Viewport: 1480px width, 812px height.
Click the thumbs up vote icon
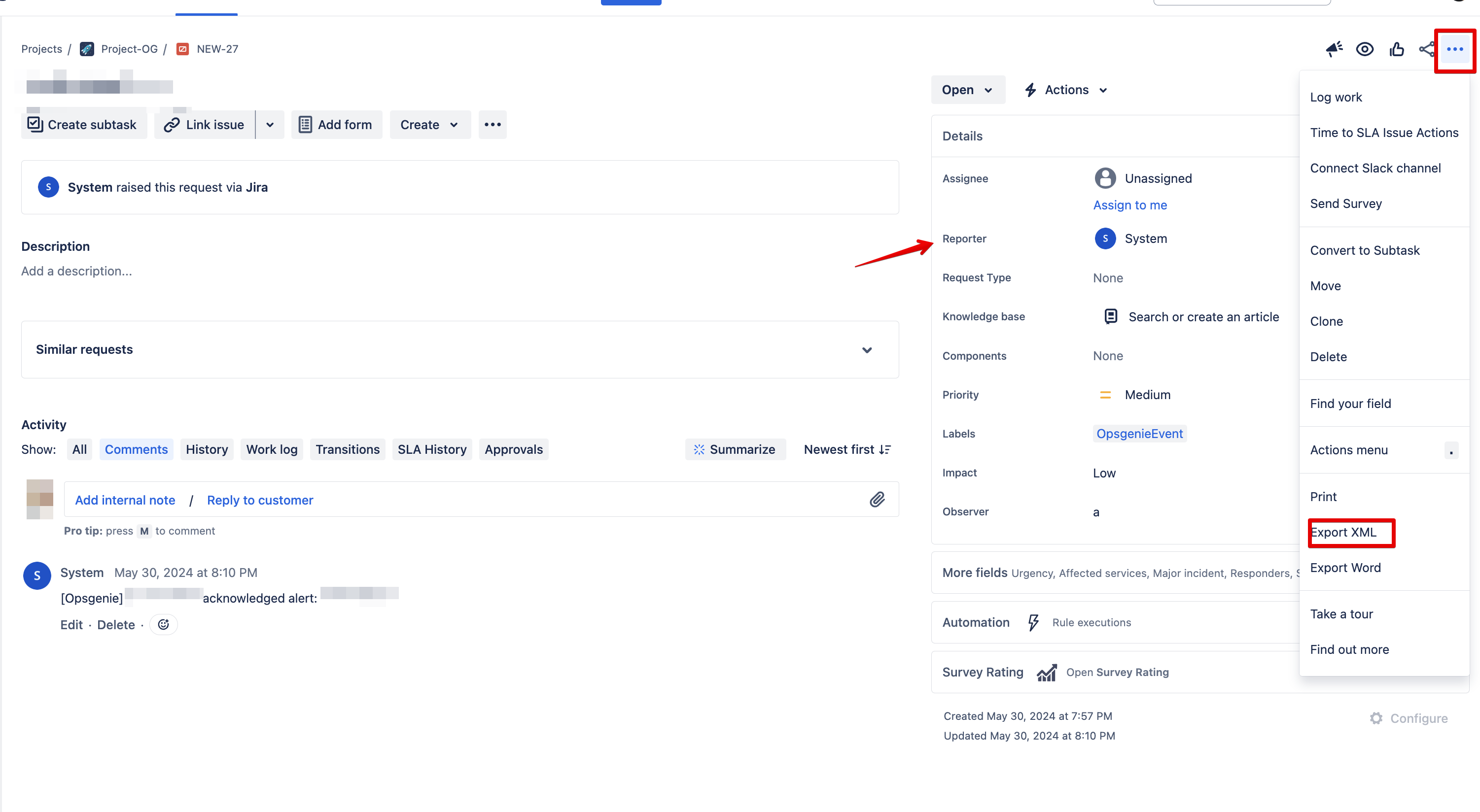pyautogui.click(x=1396, y=49)
